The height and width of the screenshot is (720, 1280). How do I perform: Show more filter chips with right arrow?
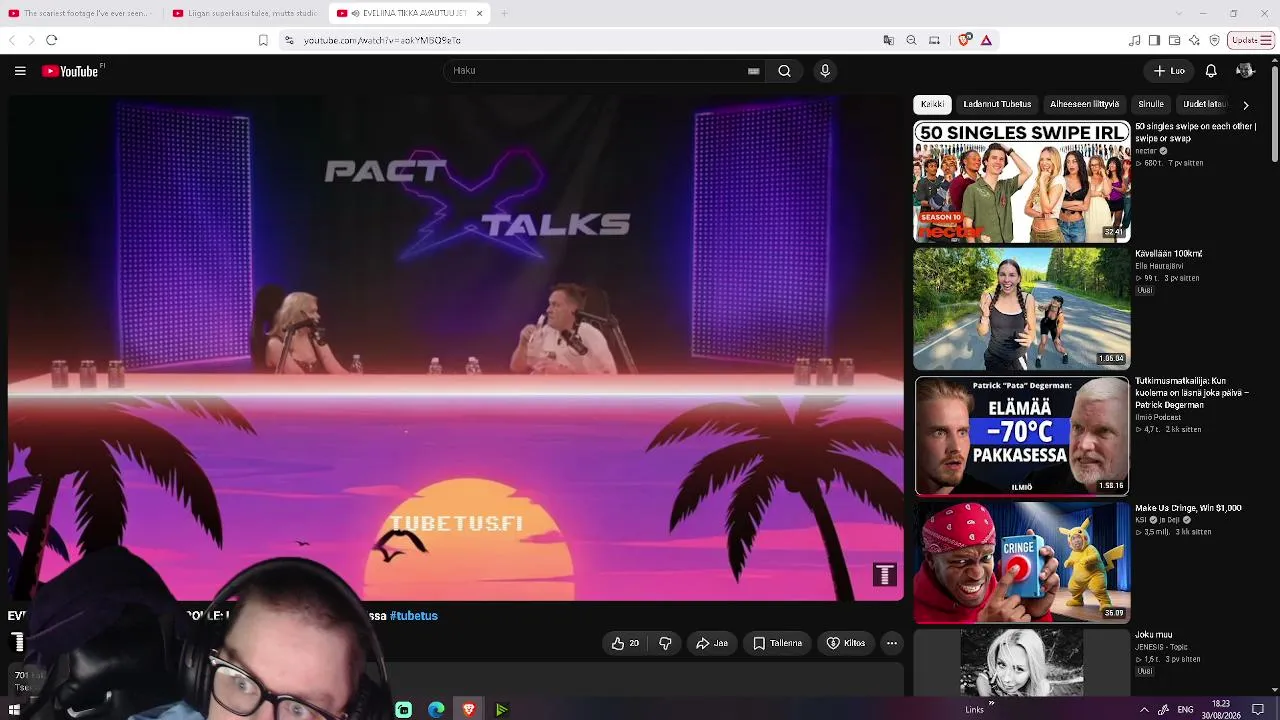[x=1245, y=104]
